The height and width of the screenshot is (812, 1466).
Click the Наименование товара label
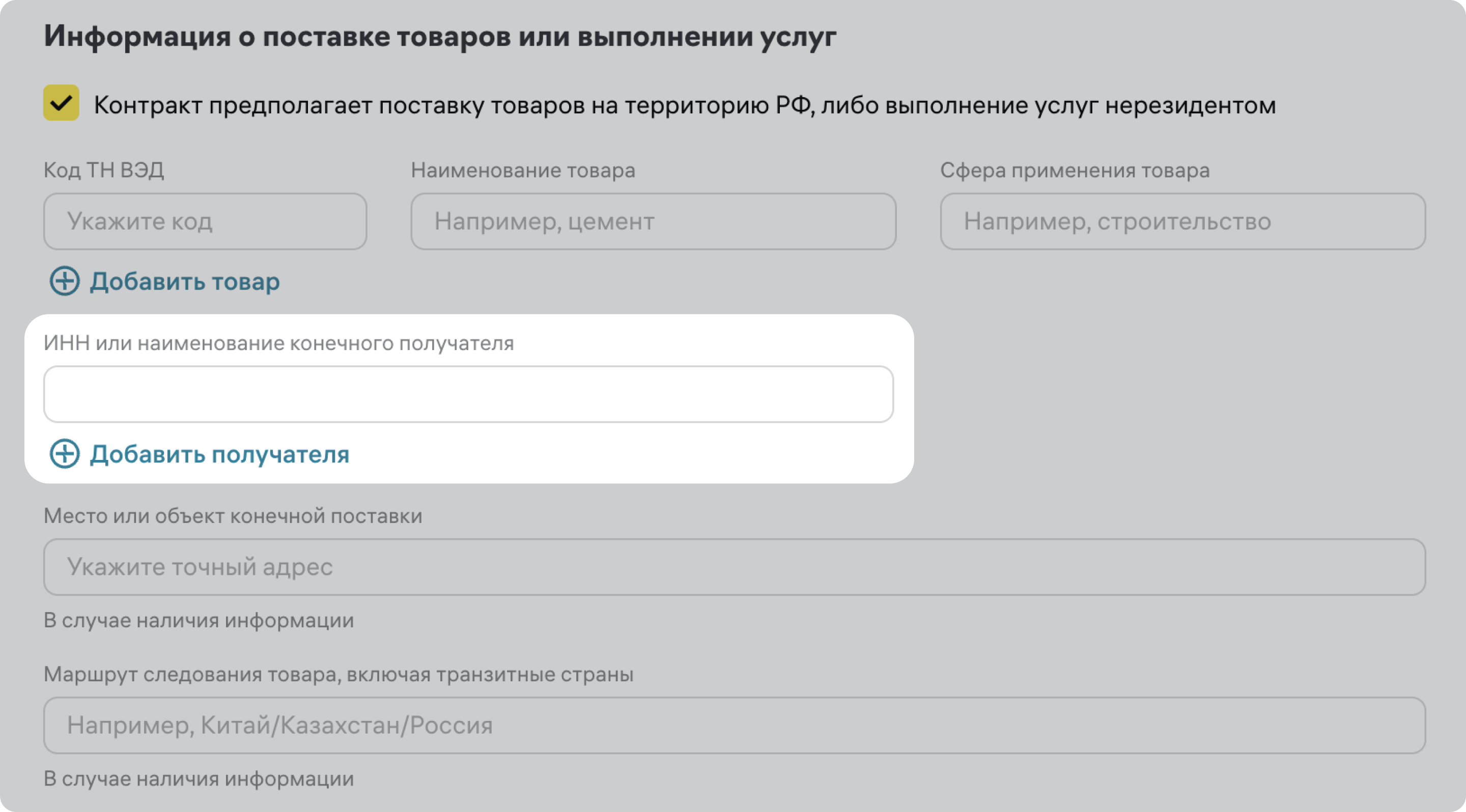tap(522, 170)
